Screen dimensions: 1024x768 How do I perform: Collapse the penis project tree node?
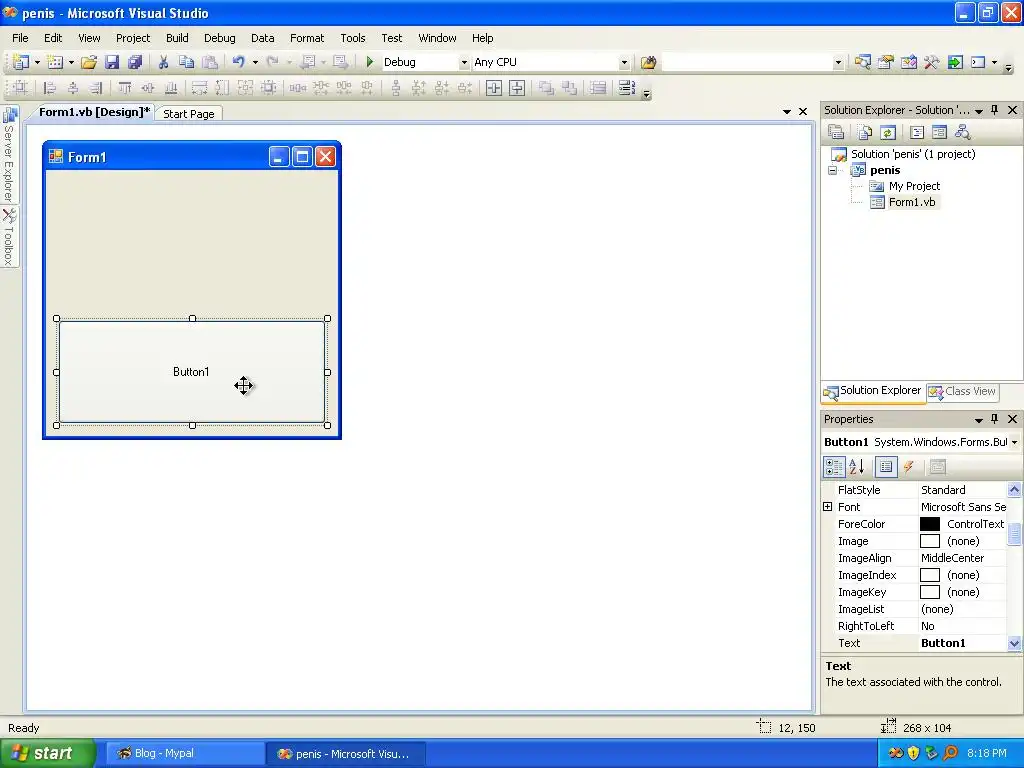click(833, 170)
